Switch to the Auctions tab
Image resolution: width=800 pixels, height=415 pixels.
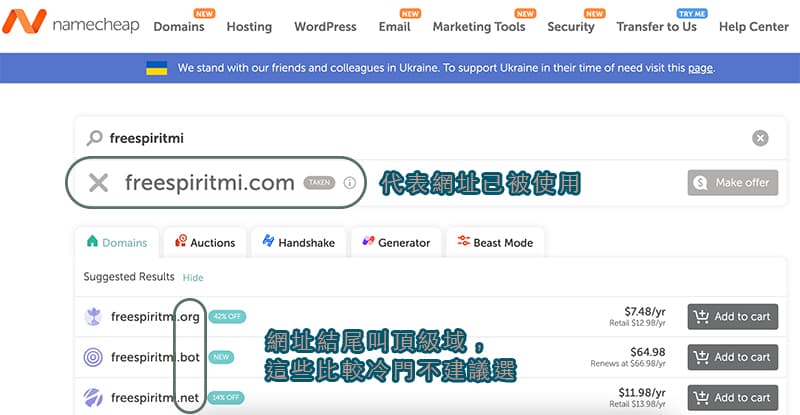click(x=205, y=242)
